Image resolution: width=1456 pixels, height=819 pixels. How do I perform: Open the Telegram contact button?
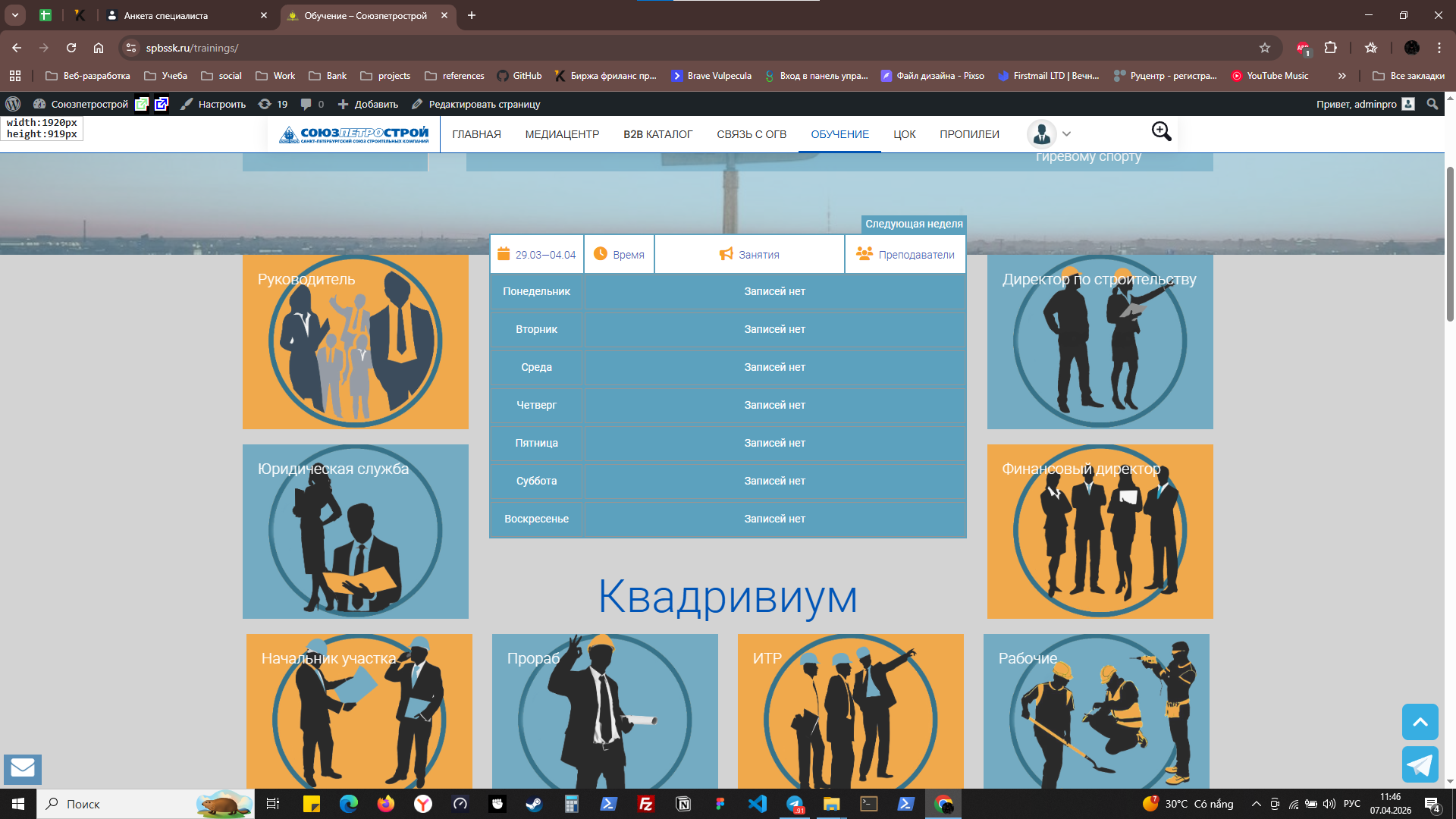pyautogui.click(x=1420, y=764)
